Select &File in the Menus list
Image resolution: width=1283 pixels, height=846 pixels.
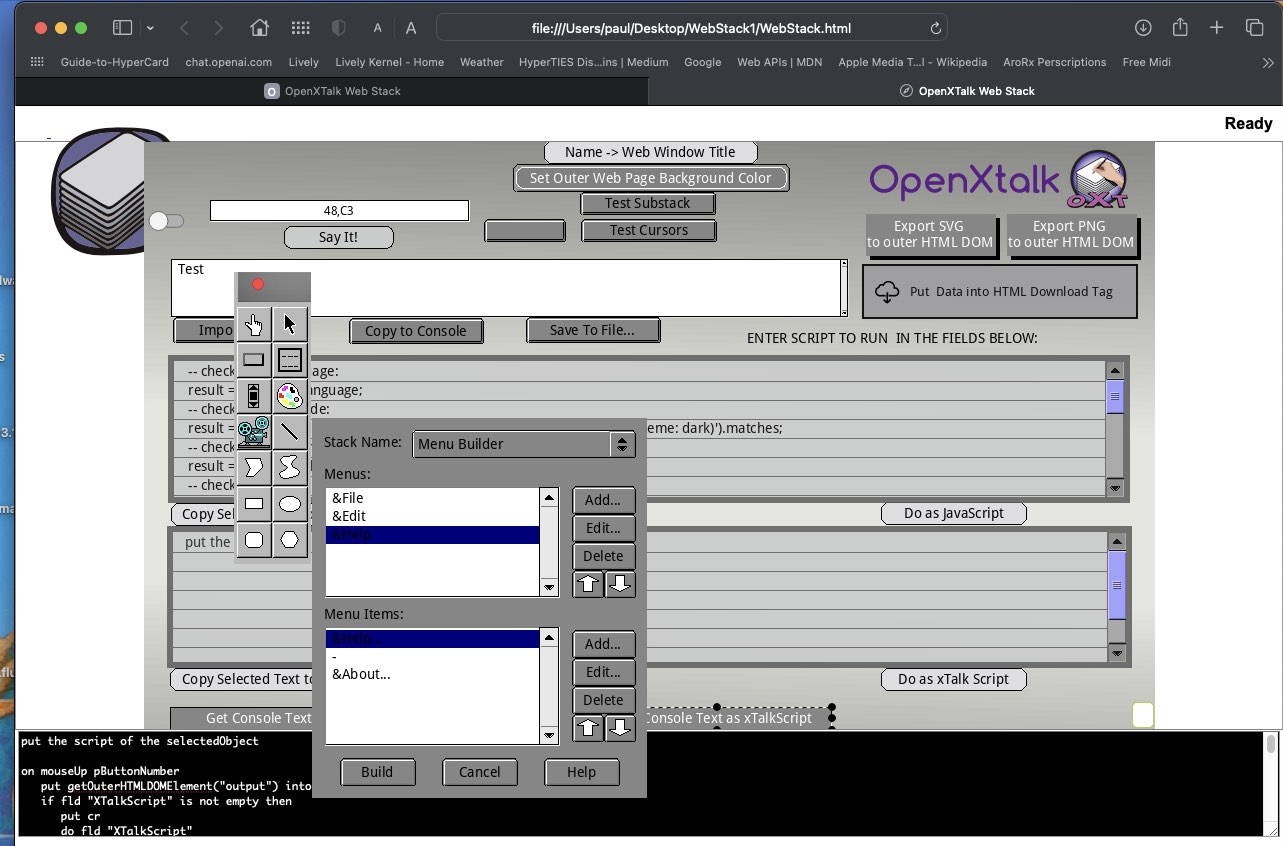(x=432, y=498)
